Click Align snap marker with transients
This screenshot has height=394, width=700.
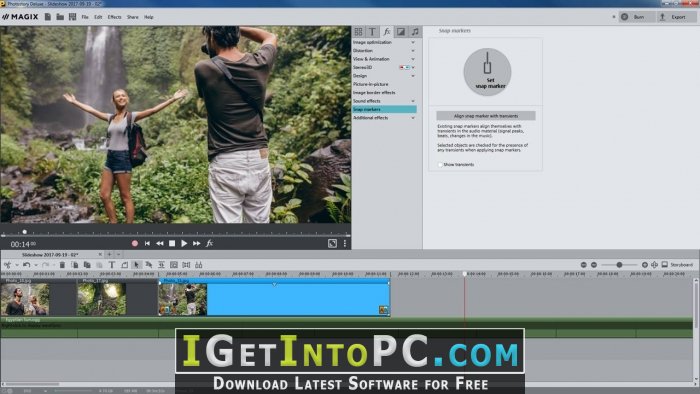[x=486, y=116]
